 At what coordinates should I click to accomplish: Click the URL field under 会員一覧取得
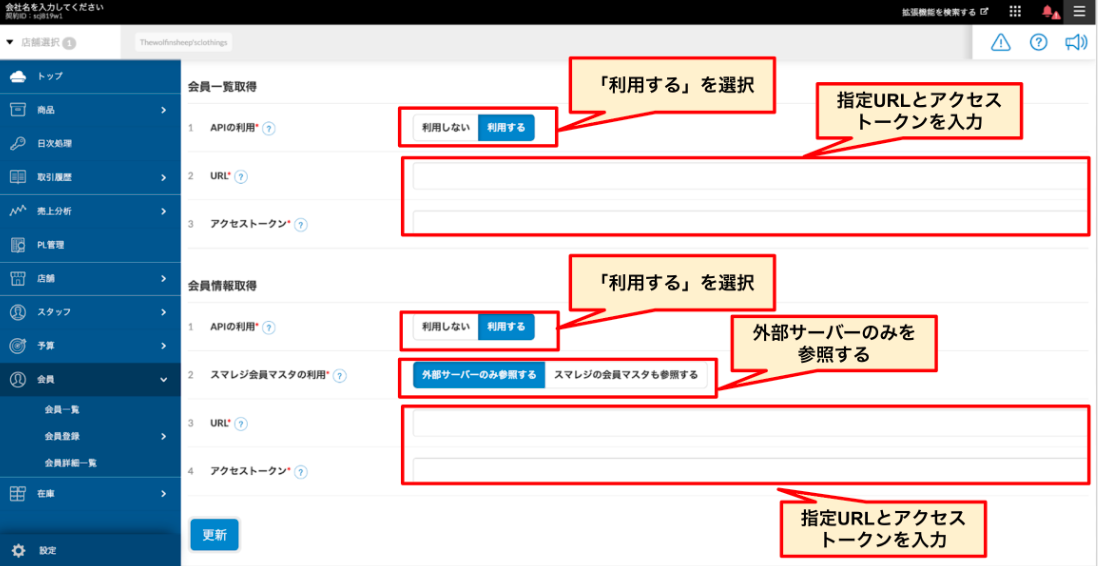coord(748,177)
